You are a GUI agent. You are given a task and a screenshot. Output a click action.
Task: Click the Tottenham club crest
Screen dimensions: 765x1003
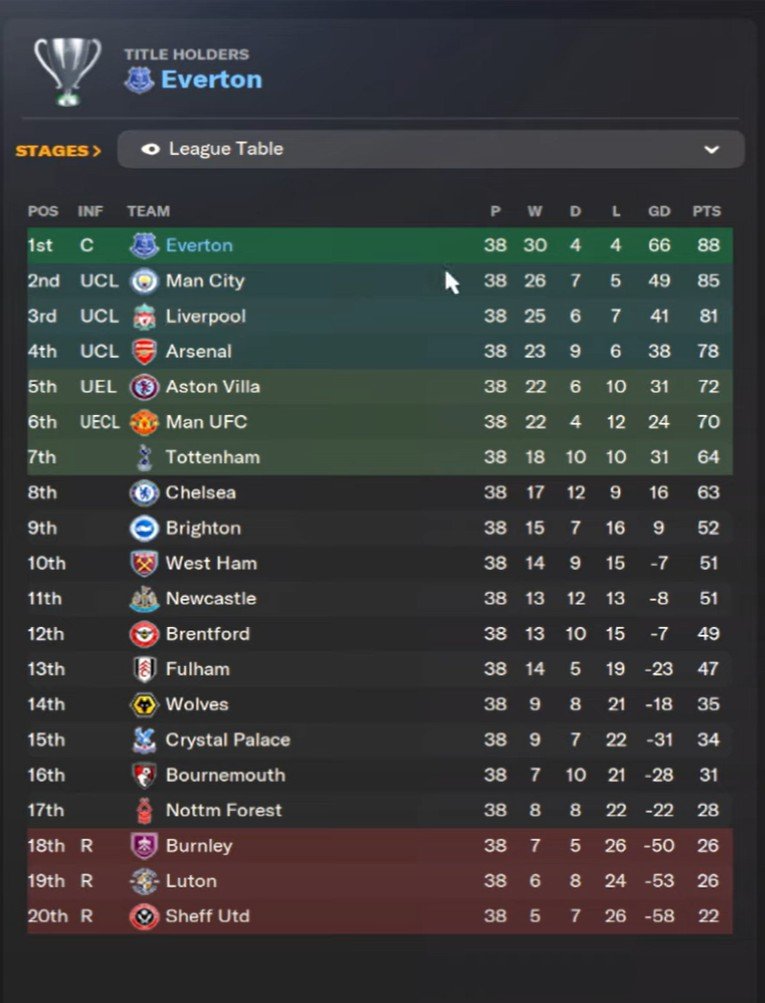[145, 457]
